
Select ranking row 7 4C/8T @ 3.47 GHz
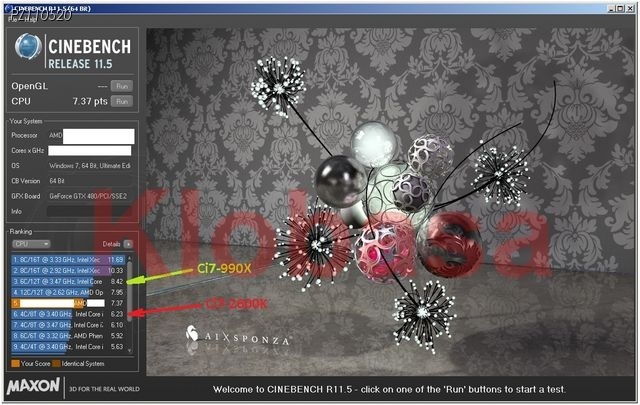click(x=68, y=325)
